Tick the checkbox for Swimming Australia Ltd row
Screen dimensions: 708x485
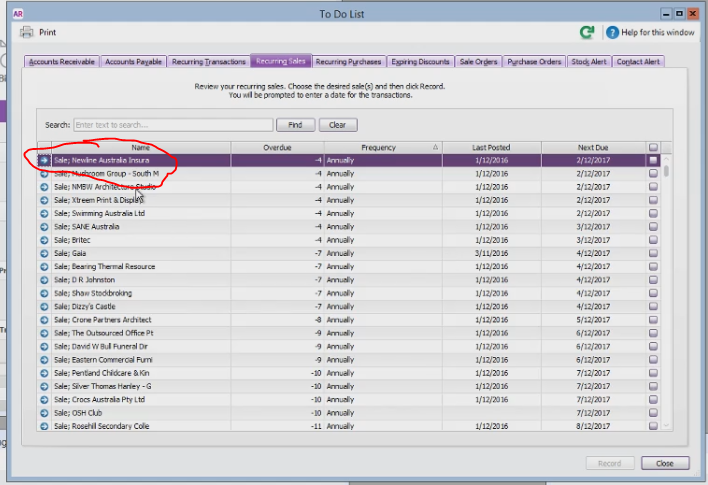[x=653, y=213]
